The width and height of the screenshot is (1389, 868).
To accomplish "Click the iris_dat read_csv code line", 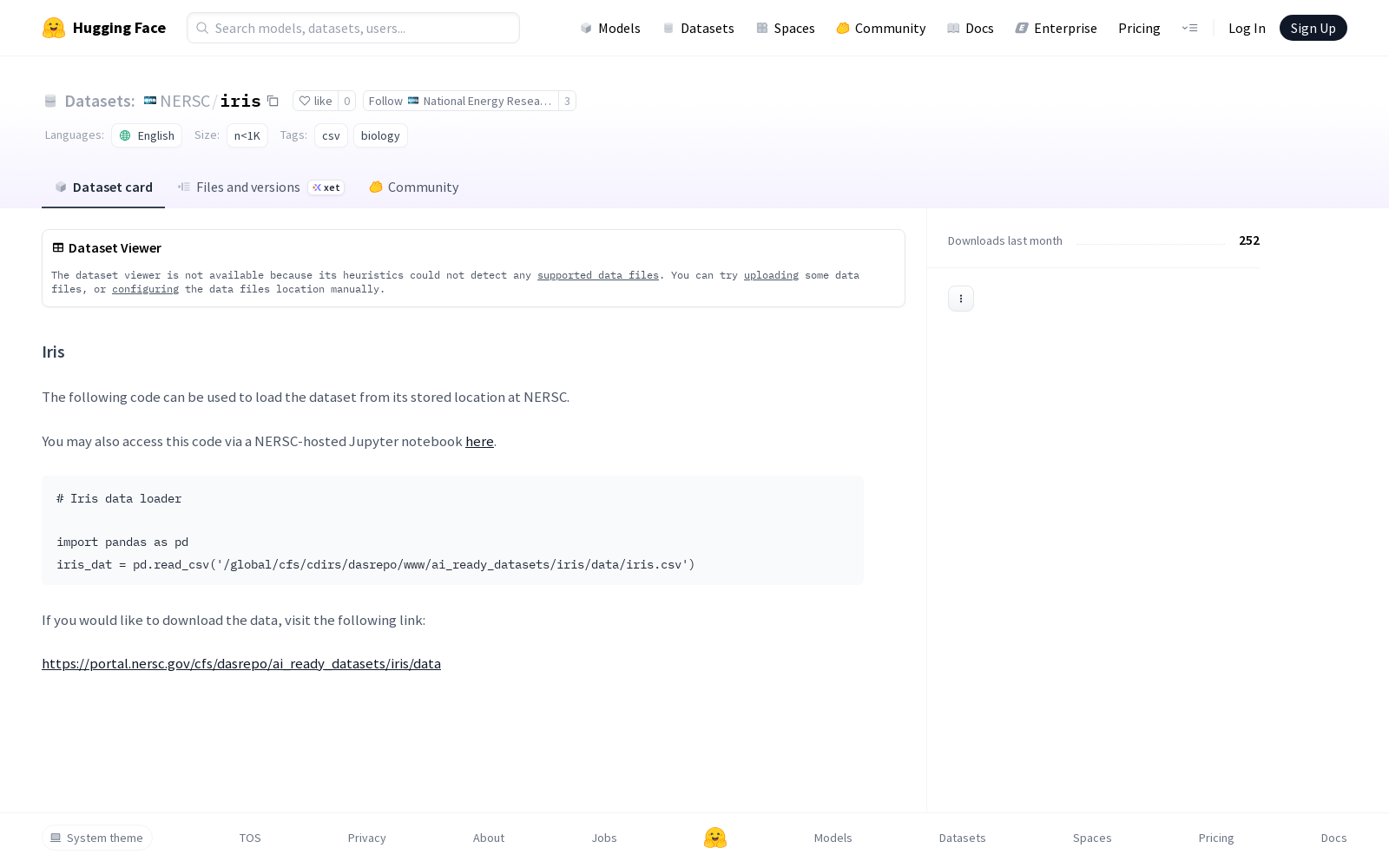I will pyautogui.click(x=376, y=564).
